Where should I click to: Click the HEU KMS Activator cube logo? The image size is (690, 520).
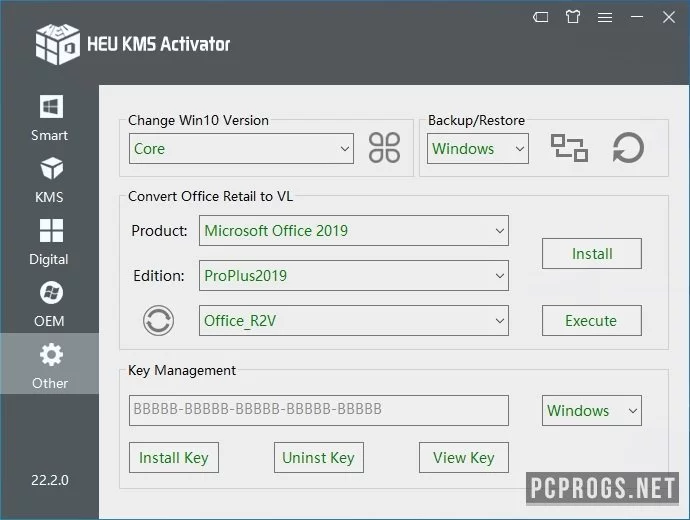58,44
